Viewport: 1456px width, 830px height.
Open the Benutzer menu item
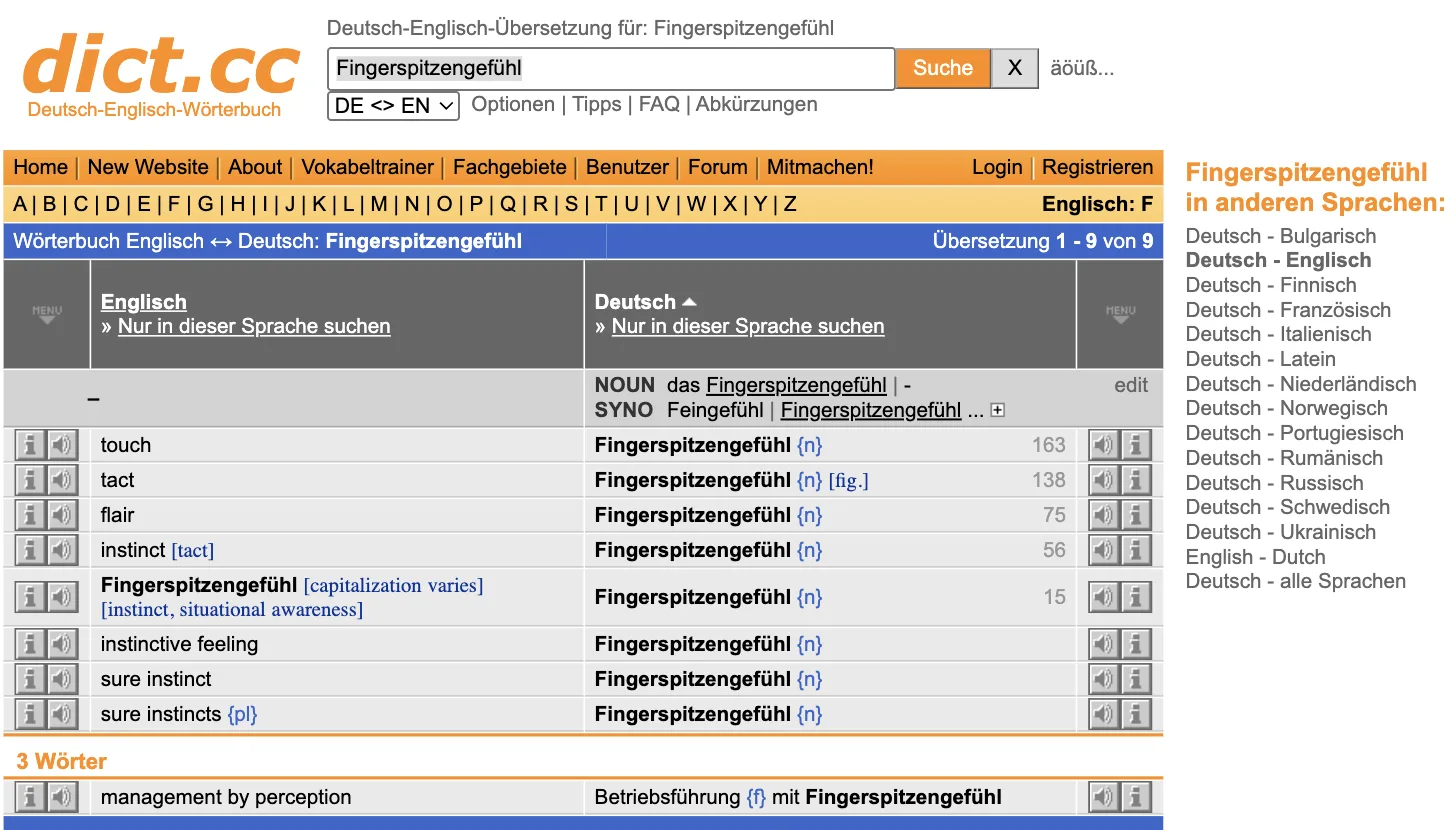click(x=627, y=167)
